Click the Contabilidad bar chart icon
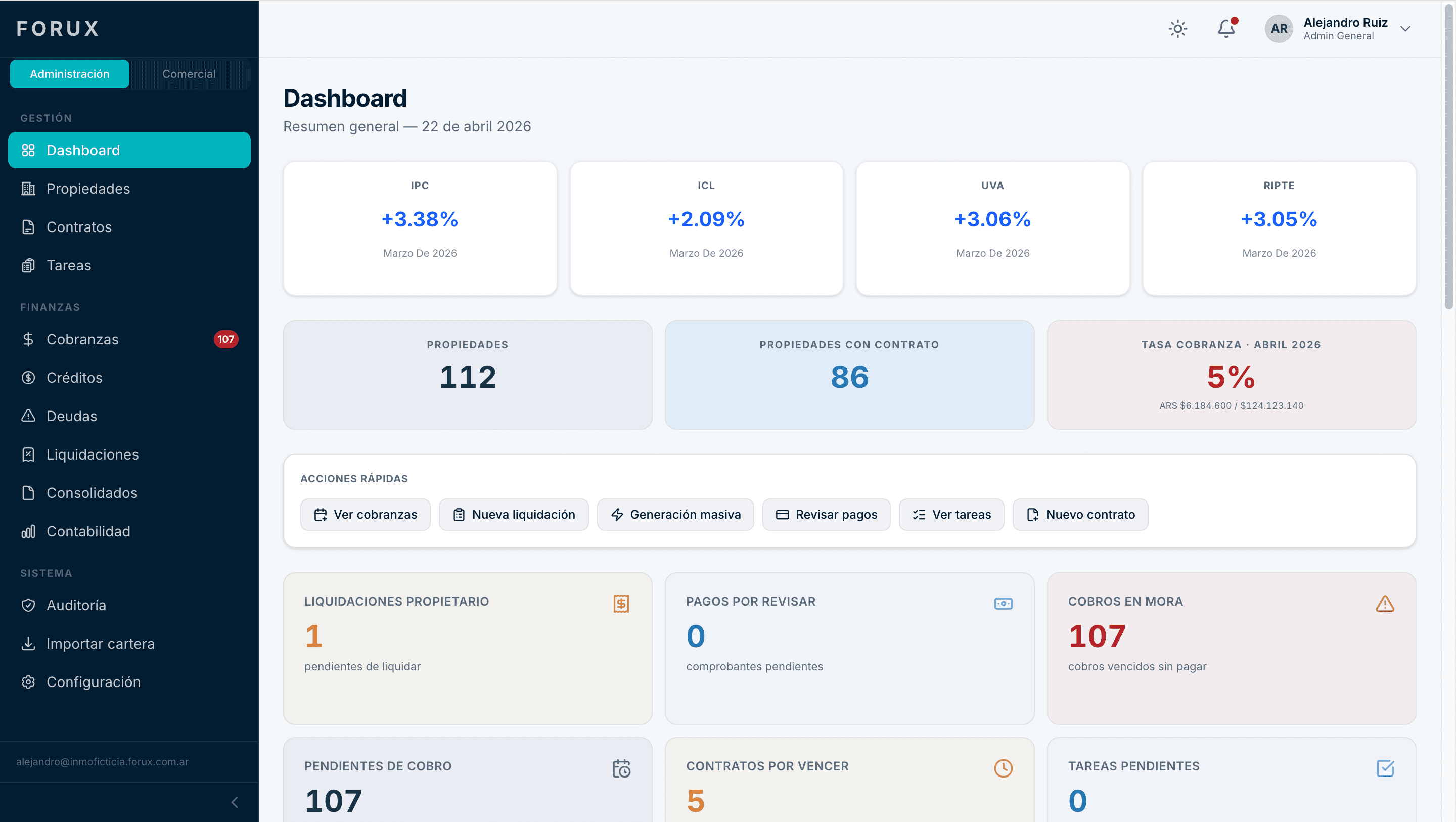The width and height of the screenshot is (1456, 822). [x=28, y=531]
